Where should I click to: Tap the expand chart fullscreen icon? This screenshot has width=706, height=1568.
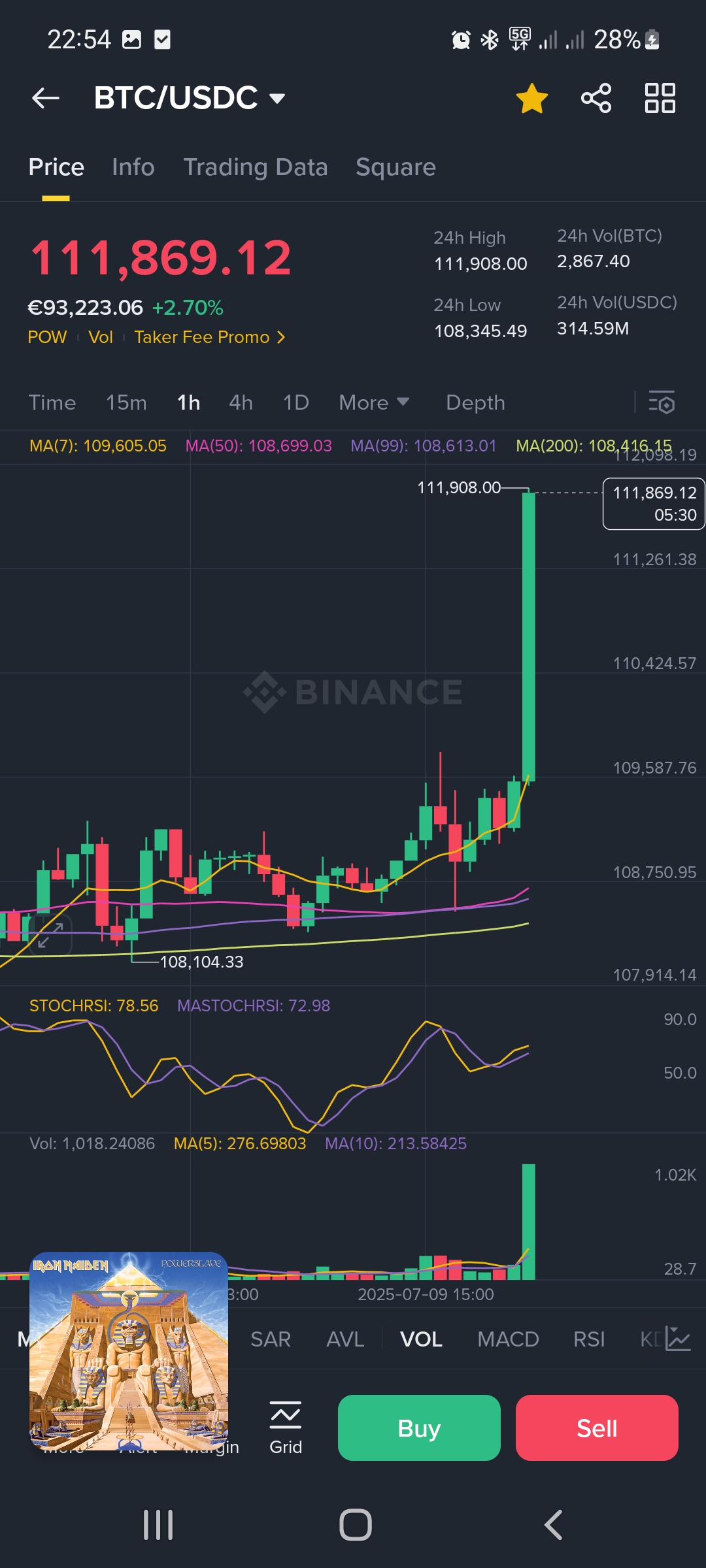(50, 935)
